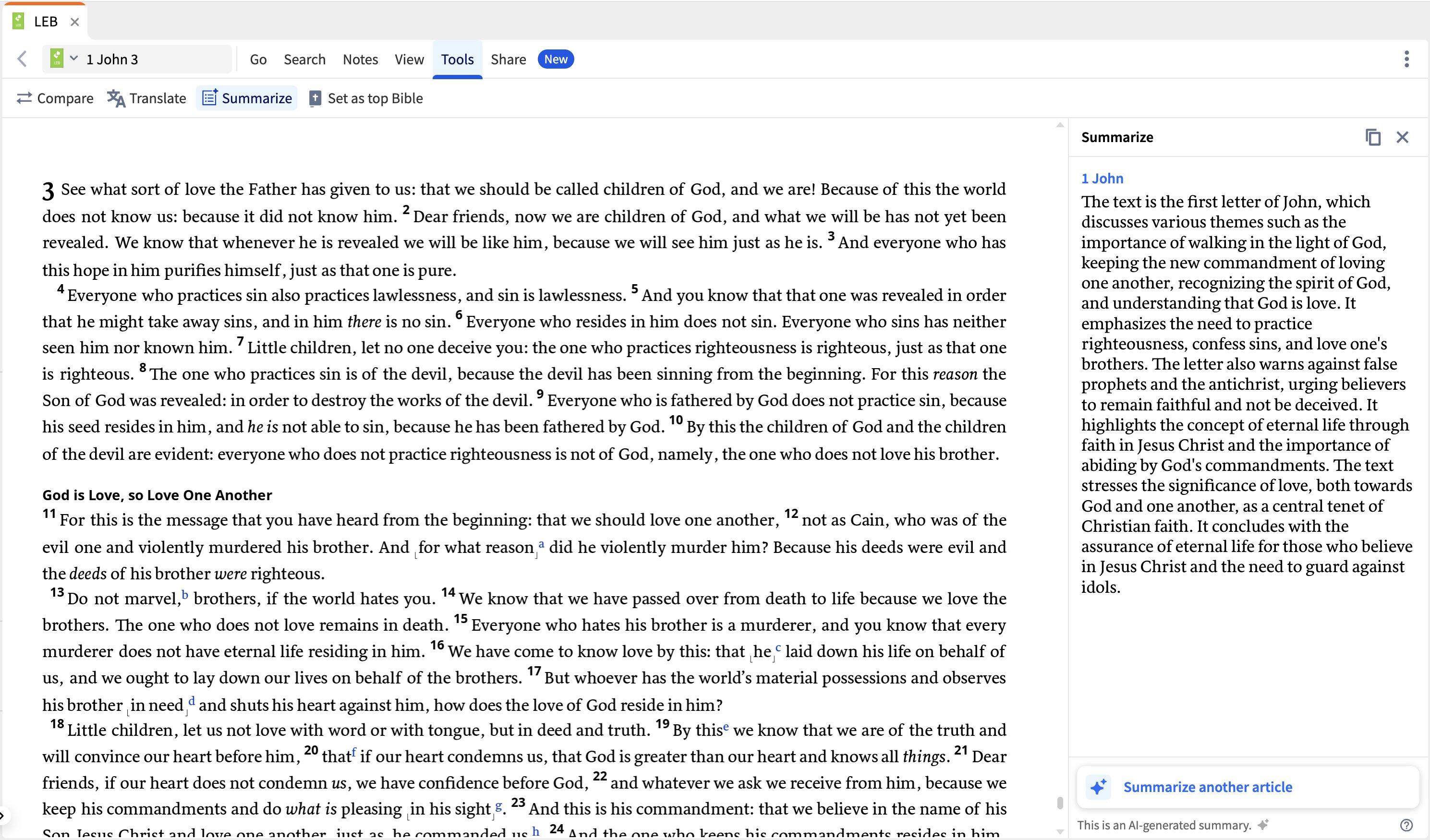Open footnote b after 'Do not marvel'
Image resolution: width=1430 pixels, height=840 pixels.
pos(184,595)
